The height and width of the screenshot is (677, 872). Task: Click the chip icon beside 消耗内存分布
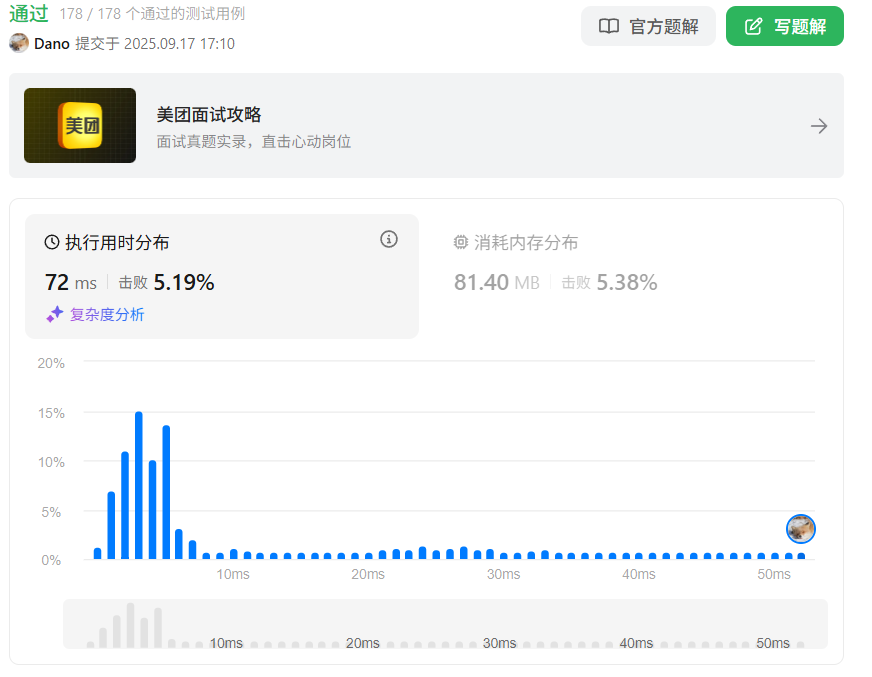[x=461, y=242]
